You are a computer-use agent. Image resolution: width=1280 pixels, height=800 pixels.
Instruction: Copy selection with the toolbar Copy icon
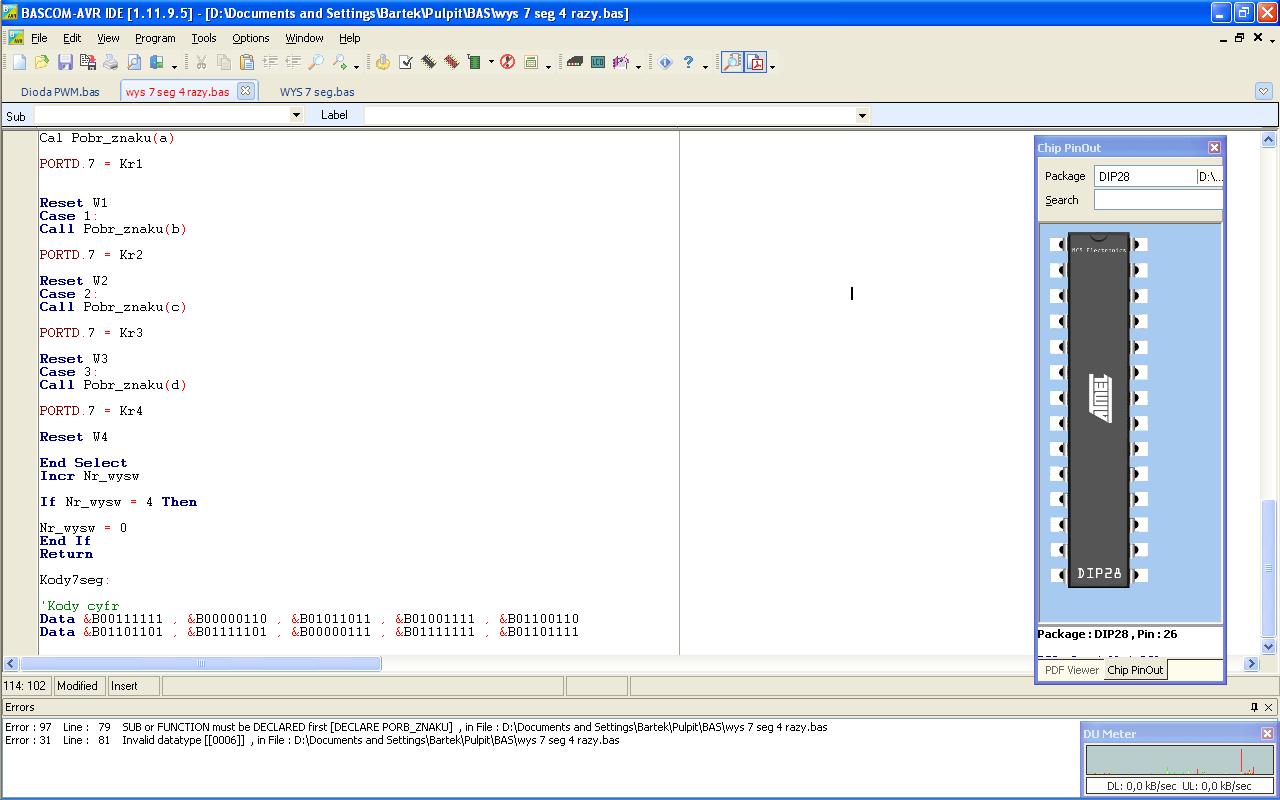(x=224, y=63)
